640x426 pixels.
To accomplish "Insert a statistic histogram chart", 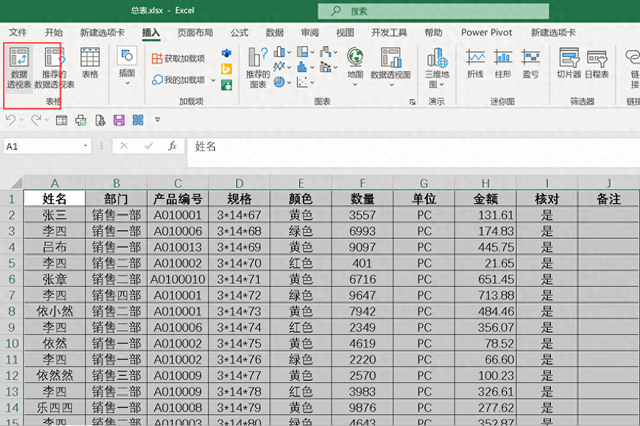I will pos(302,67).
